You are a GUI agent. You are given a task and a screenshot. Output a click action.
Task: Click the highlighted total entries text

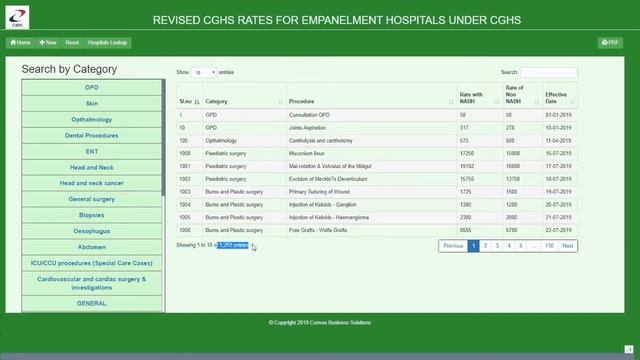coord(233,245)
